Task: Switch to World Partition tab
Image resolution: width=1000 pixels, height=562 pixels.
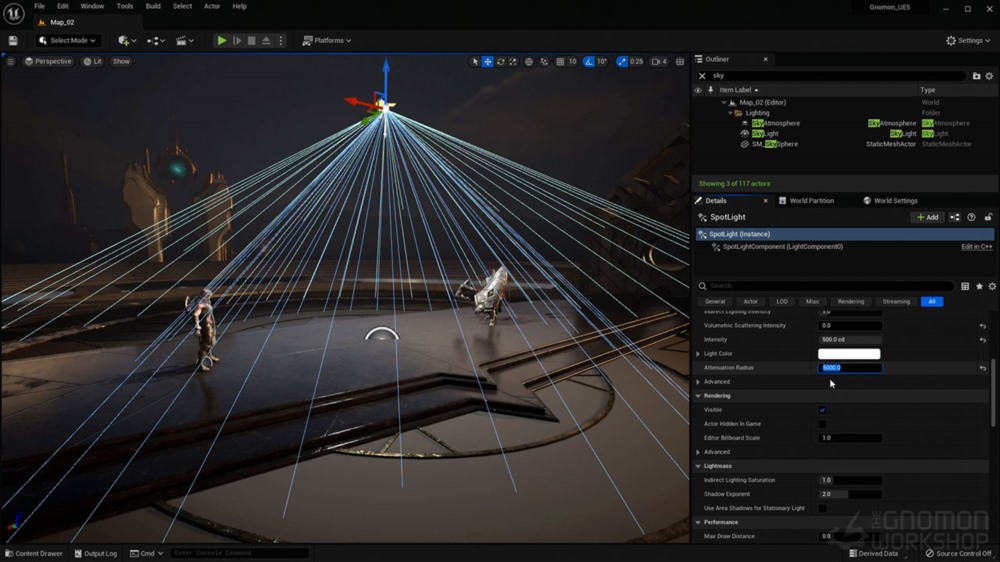Action: click(806, 200)
